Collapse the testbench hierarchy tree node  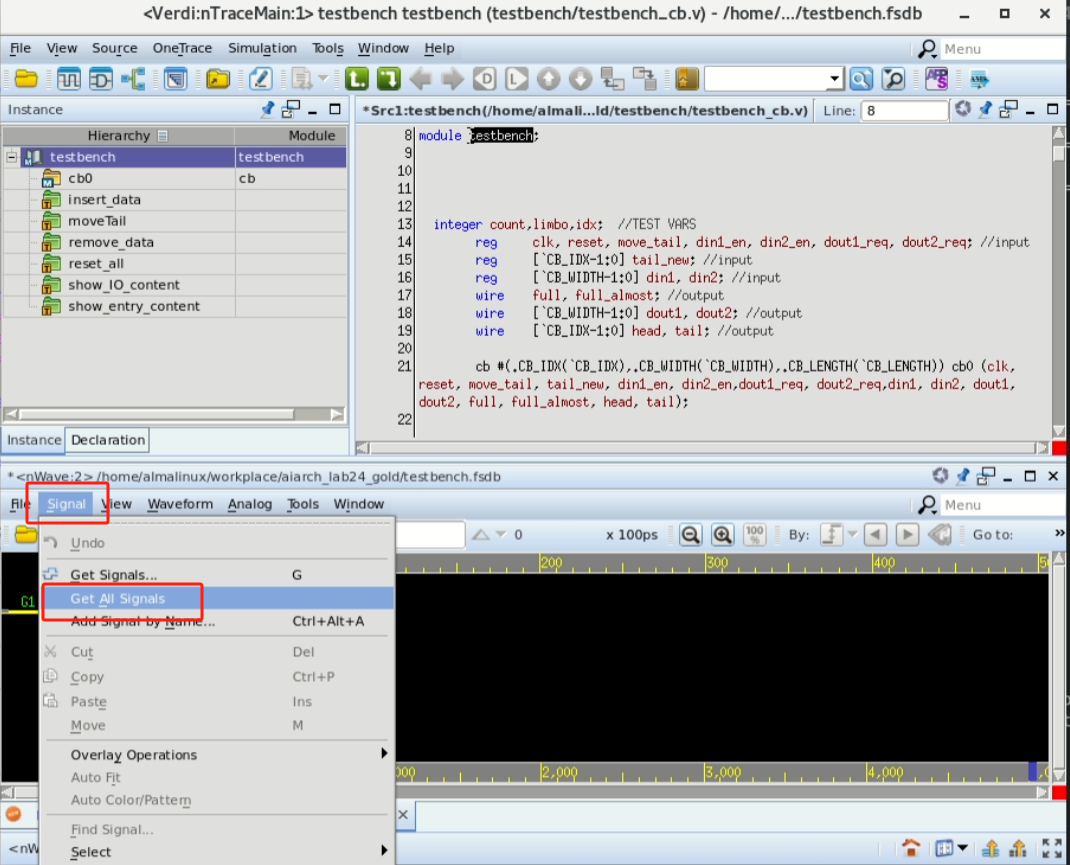pyautogui.click(x=12, y=157)
